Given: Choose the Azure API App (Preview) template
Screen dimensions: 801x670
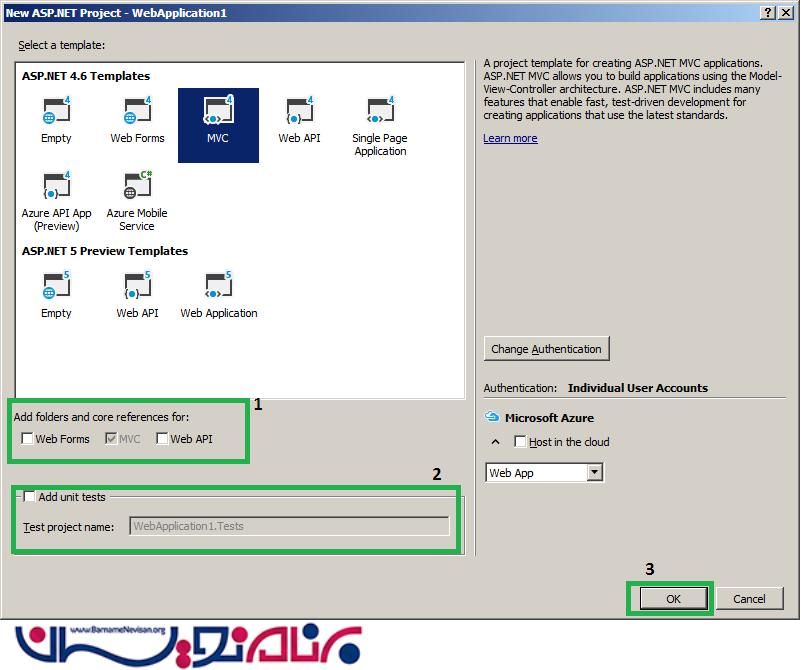Looking at the screenshot, I should [56, 202].
